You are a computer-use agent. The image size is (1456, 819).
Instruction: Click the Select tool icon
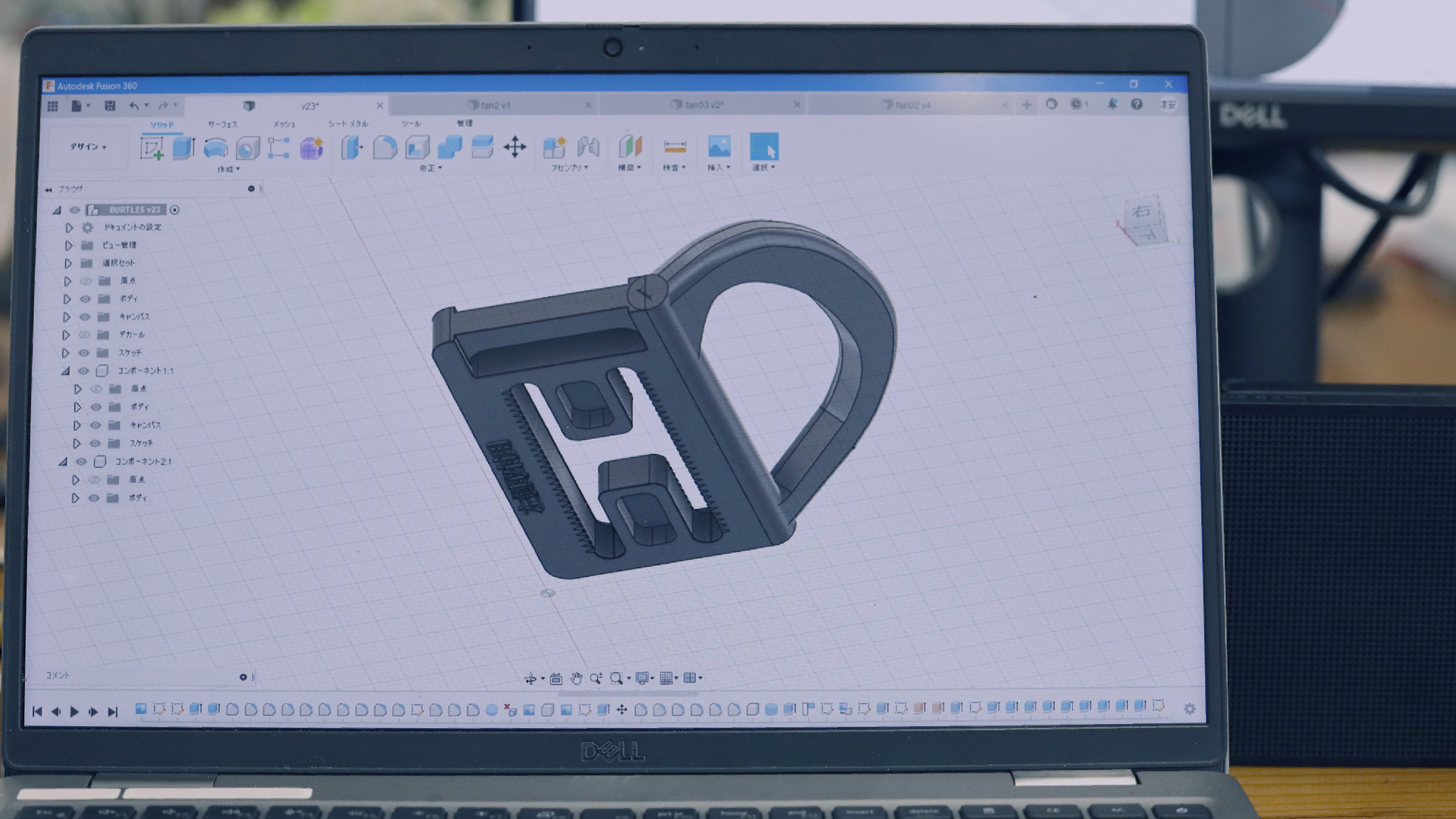tap(763, 147)
